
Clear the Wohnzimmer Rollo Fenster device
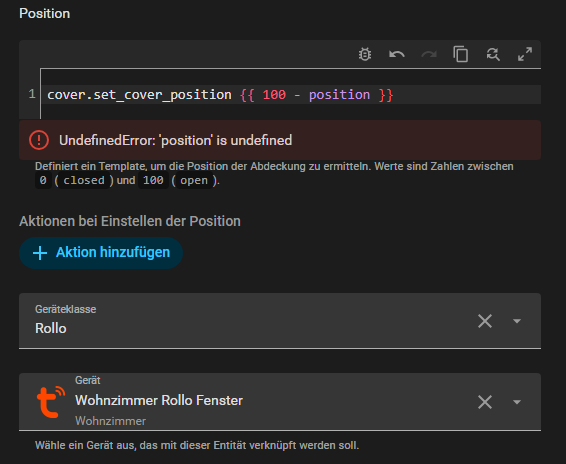pyautogui.click(x=485, y=402)
